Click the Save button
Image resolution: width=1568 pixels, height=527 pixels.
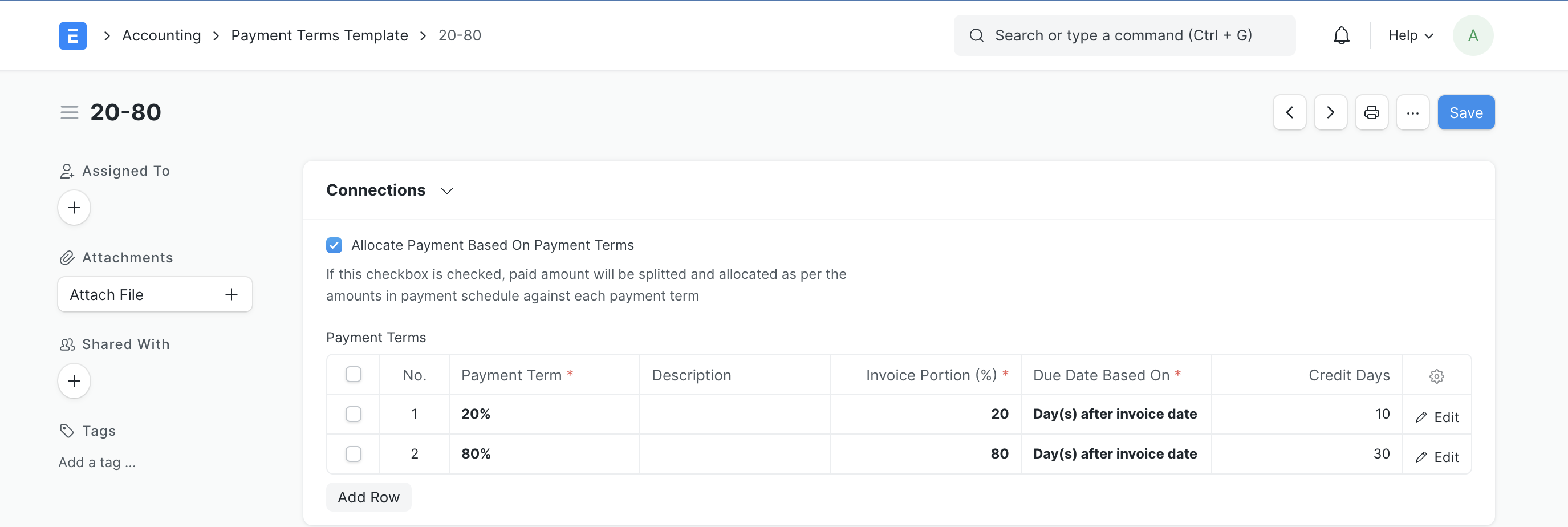(1465, 112)
